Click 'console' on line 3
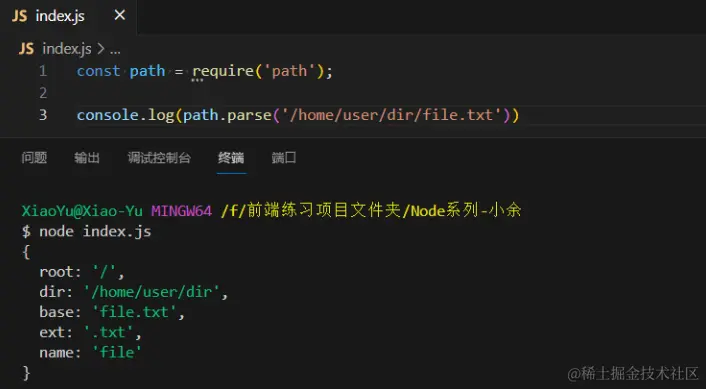 click(107, 115)
